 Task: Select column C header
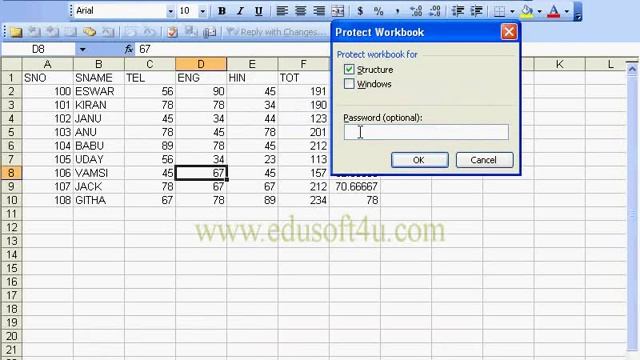pyautogui.click(x=150, y=64)
